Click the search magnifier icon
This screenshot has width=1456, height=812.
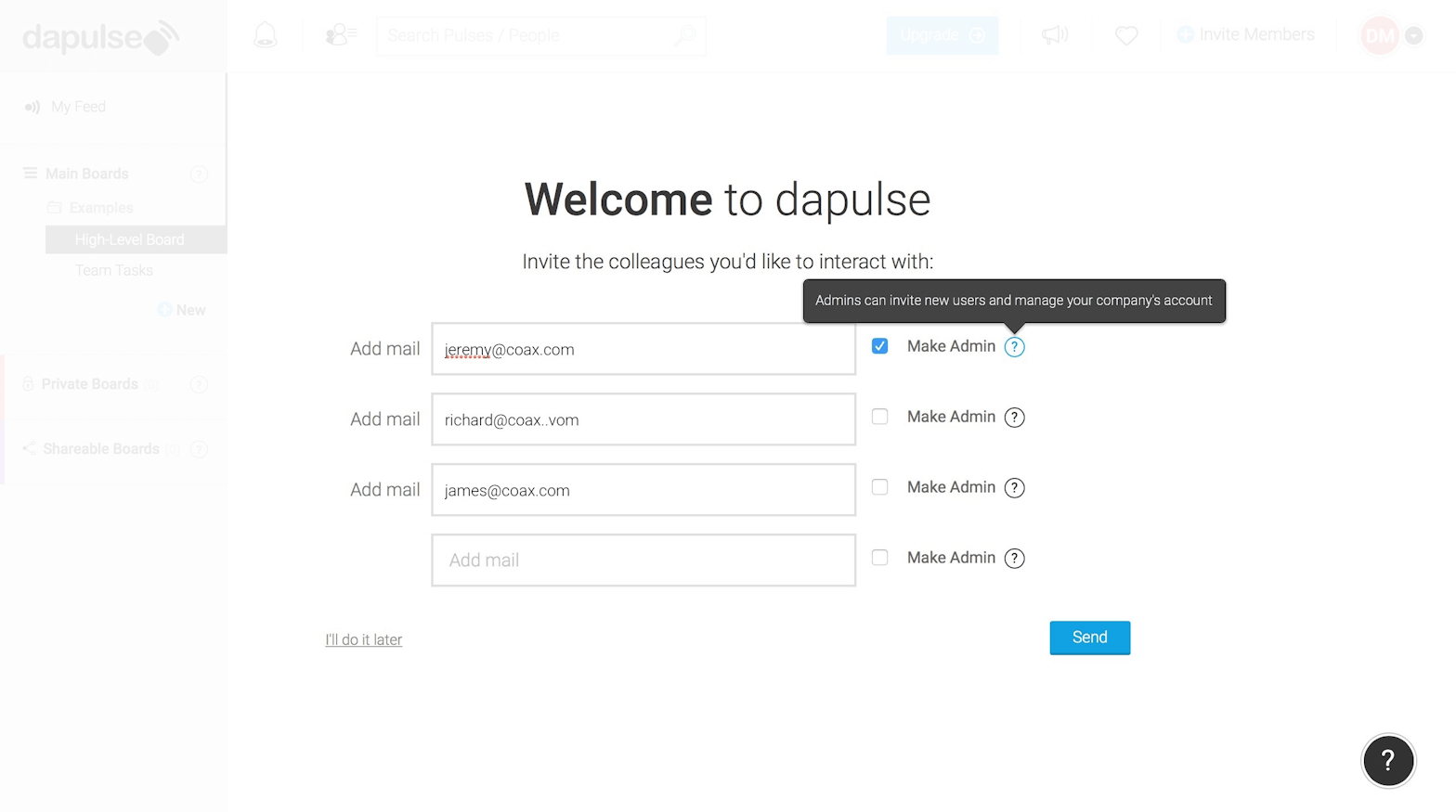click(x=685, y=35)
